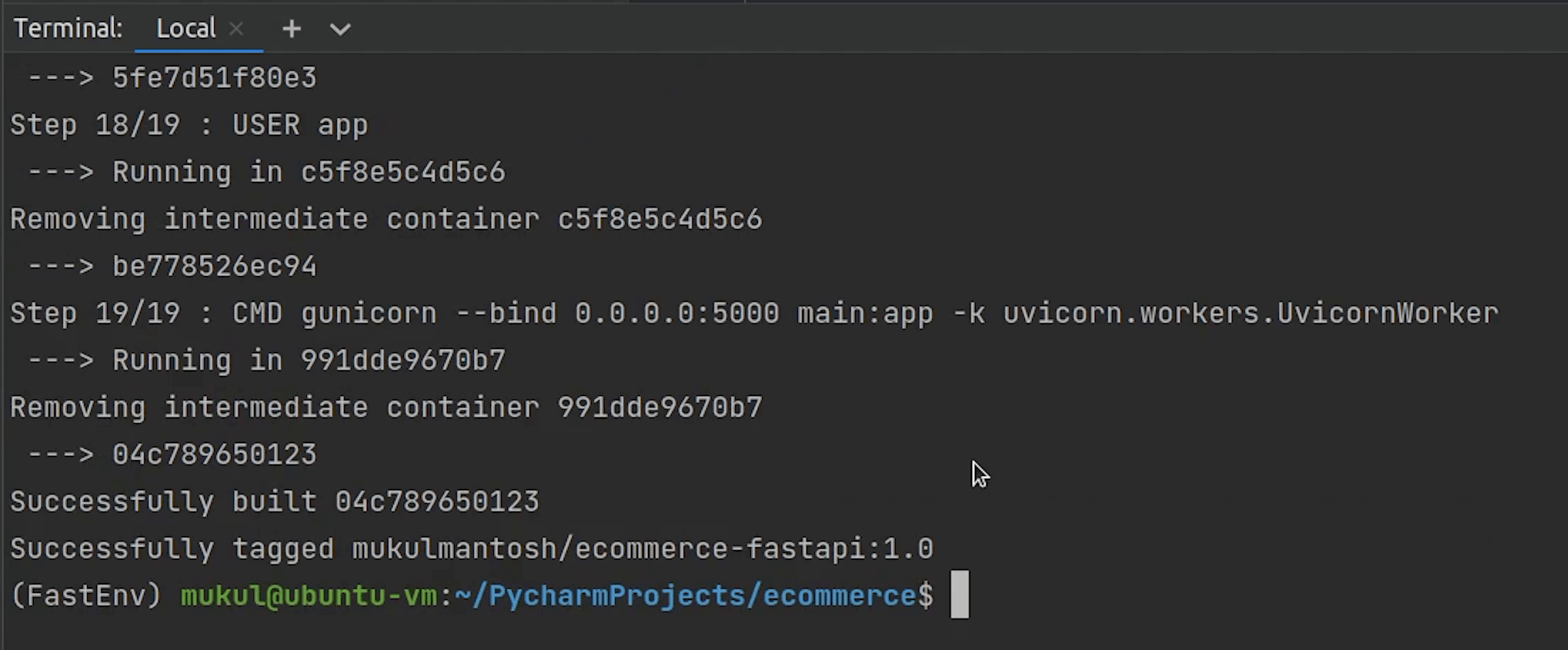The image size is (1568, 650).
Task: Click Removing intermediate container 991dde9670b7 line
Action: pos(385,407)
